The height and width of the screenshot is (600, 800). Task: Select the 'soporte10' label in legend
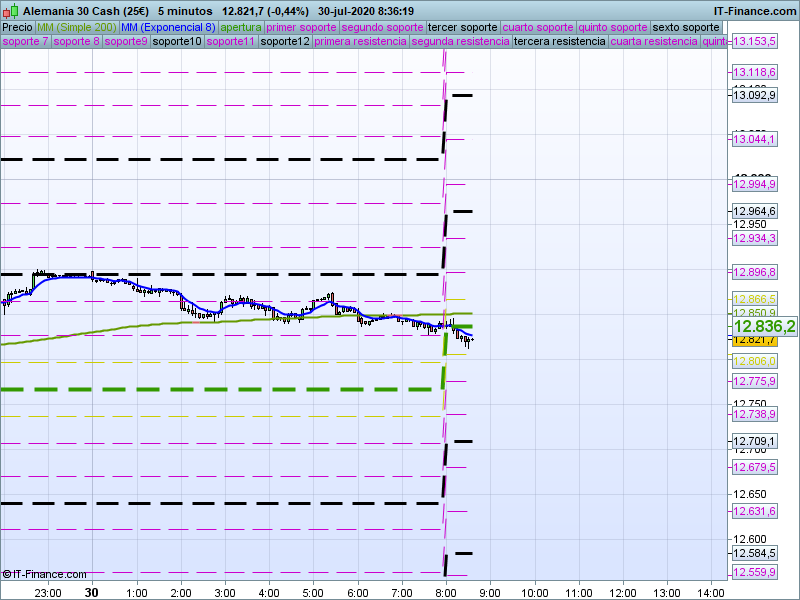177,42
